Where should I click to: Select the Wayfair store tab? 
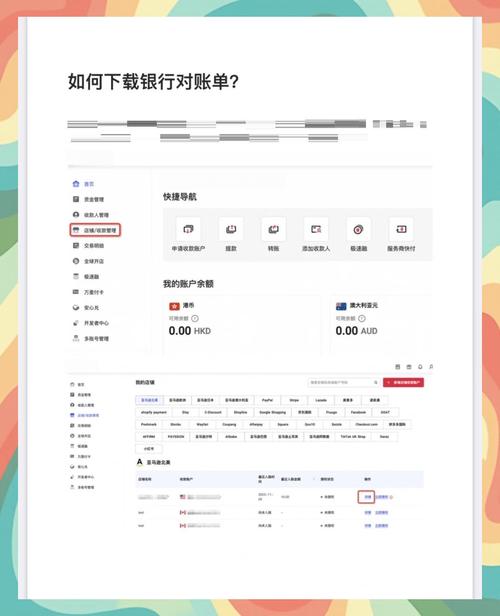(202, 424)
